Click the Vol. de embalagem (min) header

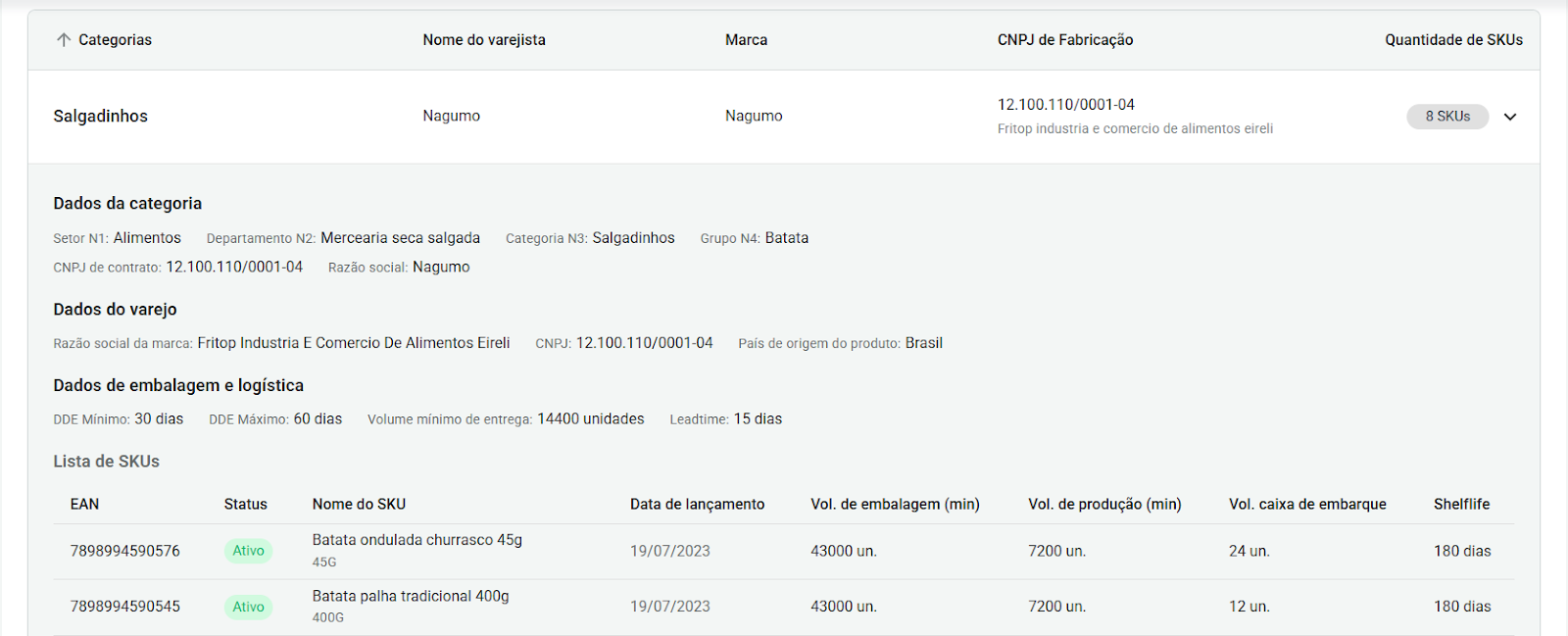click(895, 504)
